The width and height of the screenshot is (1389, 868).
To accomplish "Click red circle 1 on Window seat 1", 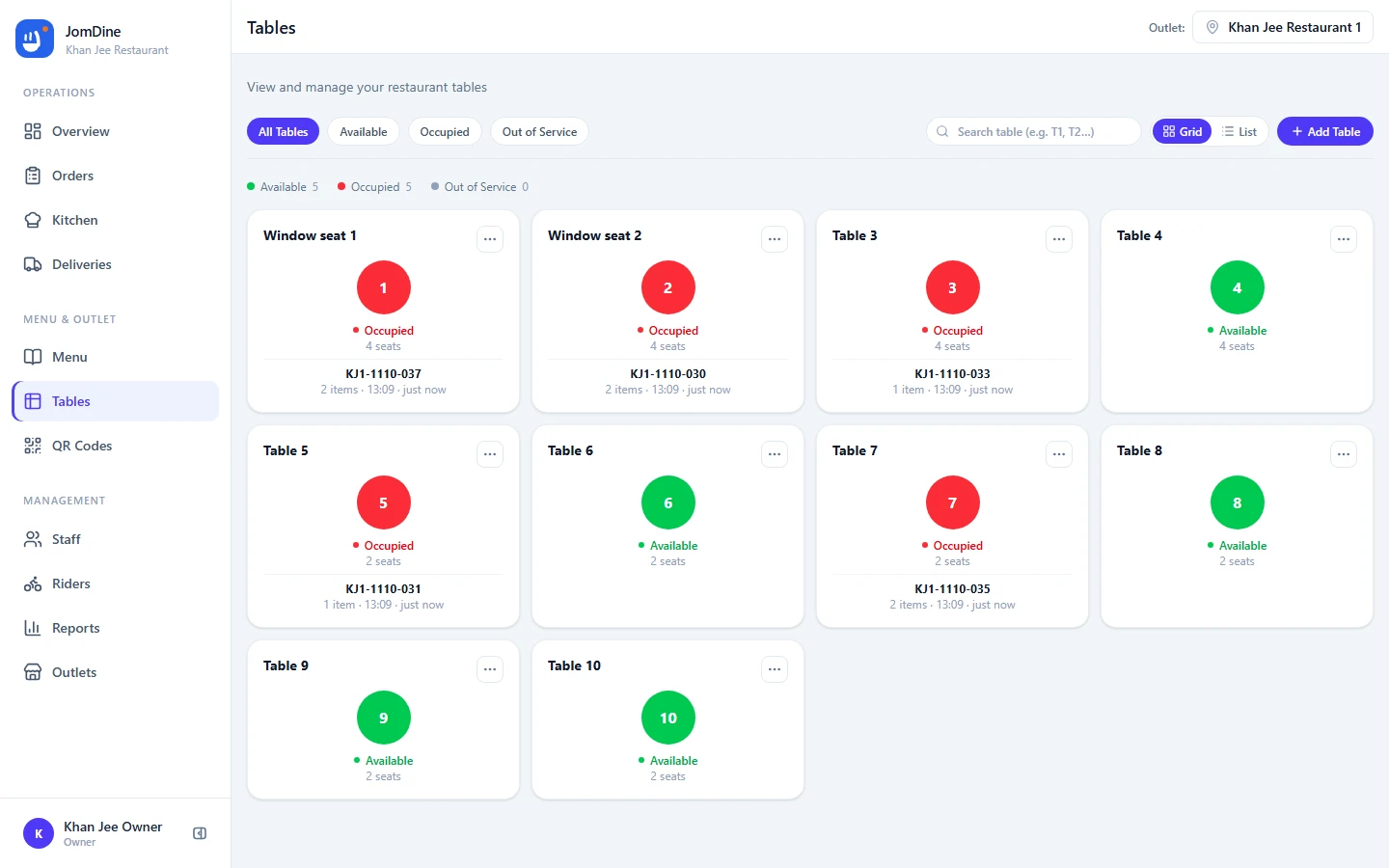I will tap(384, 287).
